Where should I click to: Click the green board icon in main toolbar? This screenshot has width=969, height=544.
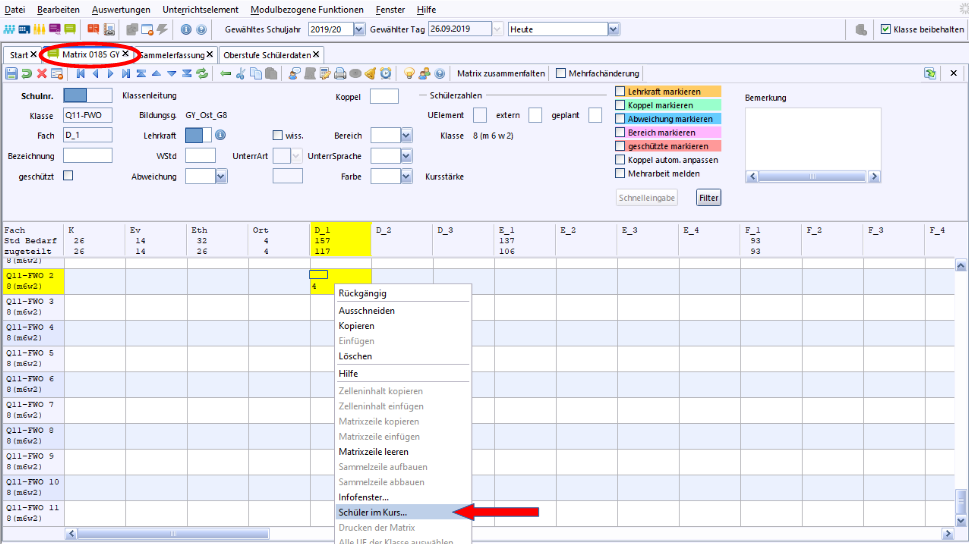coord(70,29)
